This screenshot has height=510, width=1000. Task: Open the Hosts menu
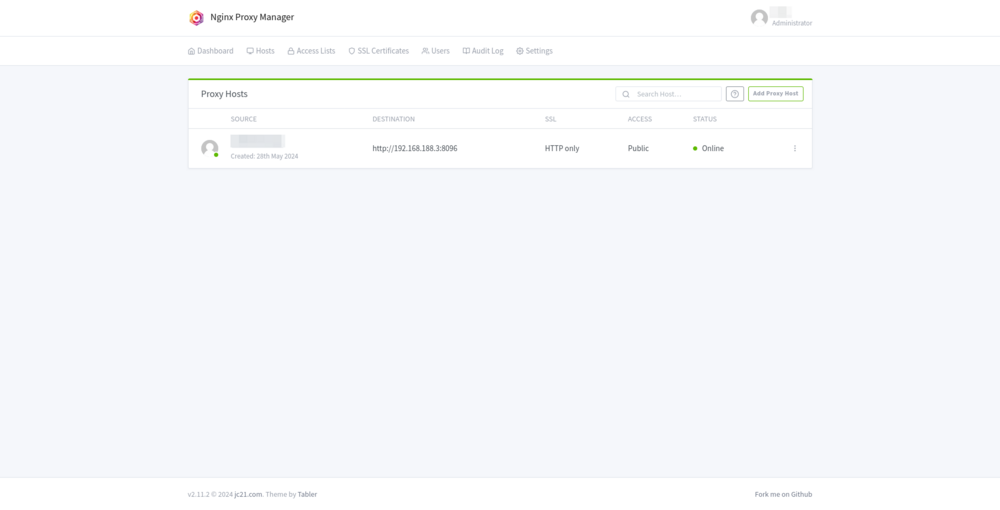pyautogui.click(x=260, y=51)
